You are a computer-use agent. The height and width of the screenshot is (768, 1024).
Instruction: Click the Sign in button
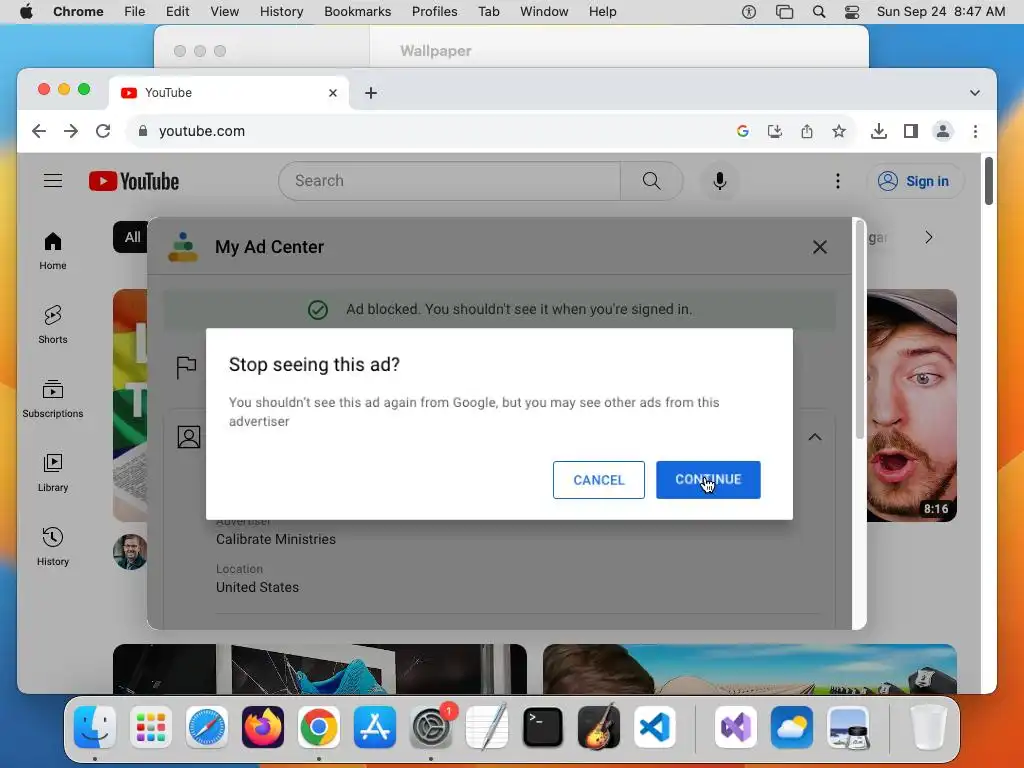(915, 181)
